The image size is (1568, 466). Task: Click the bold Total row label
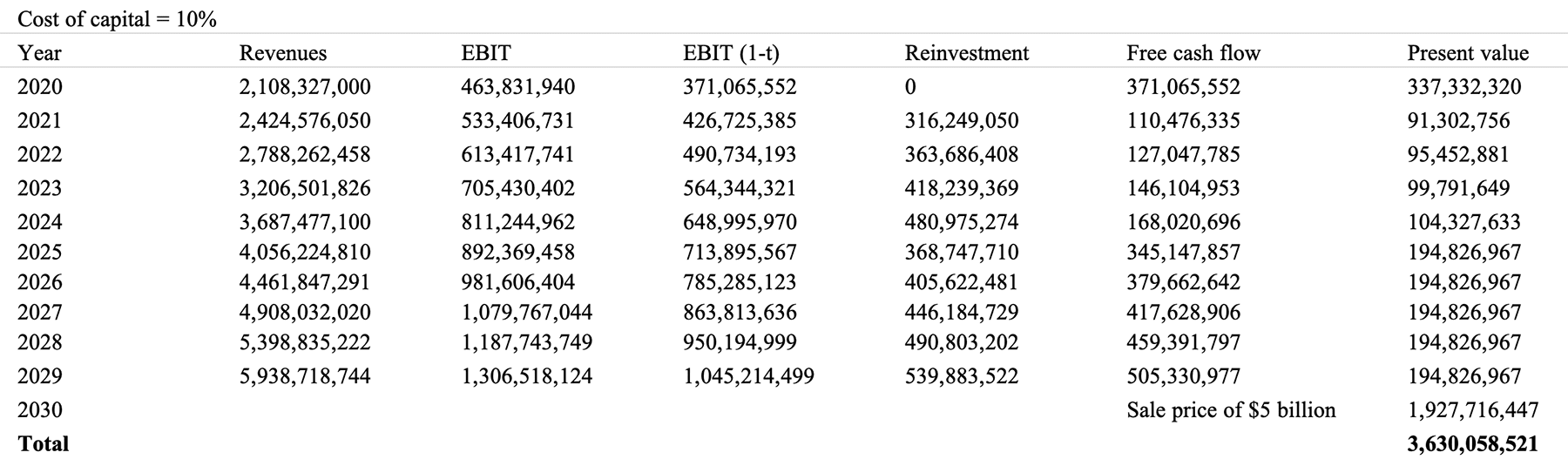click(x=43, y=443)
